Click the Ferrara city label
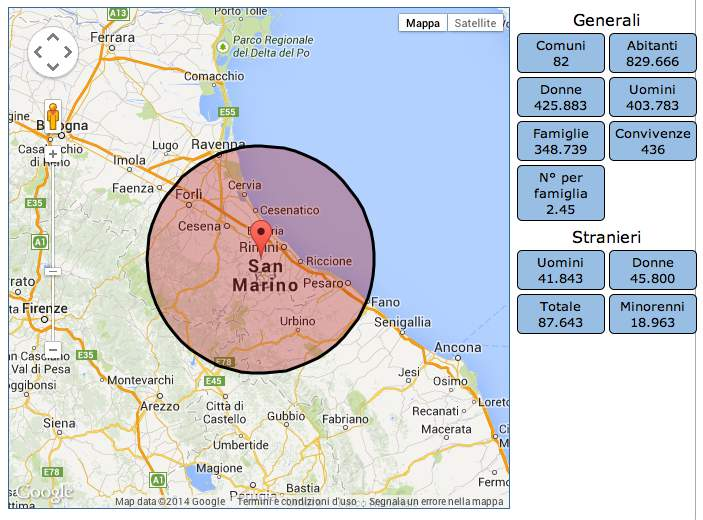703x520 pixels. (x=112, y=37)
